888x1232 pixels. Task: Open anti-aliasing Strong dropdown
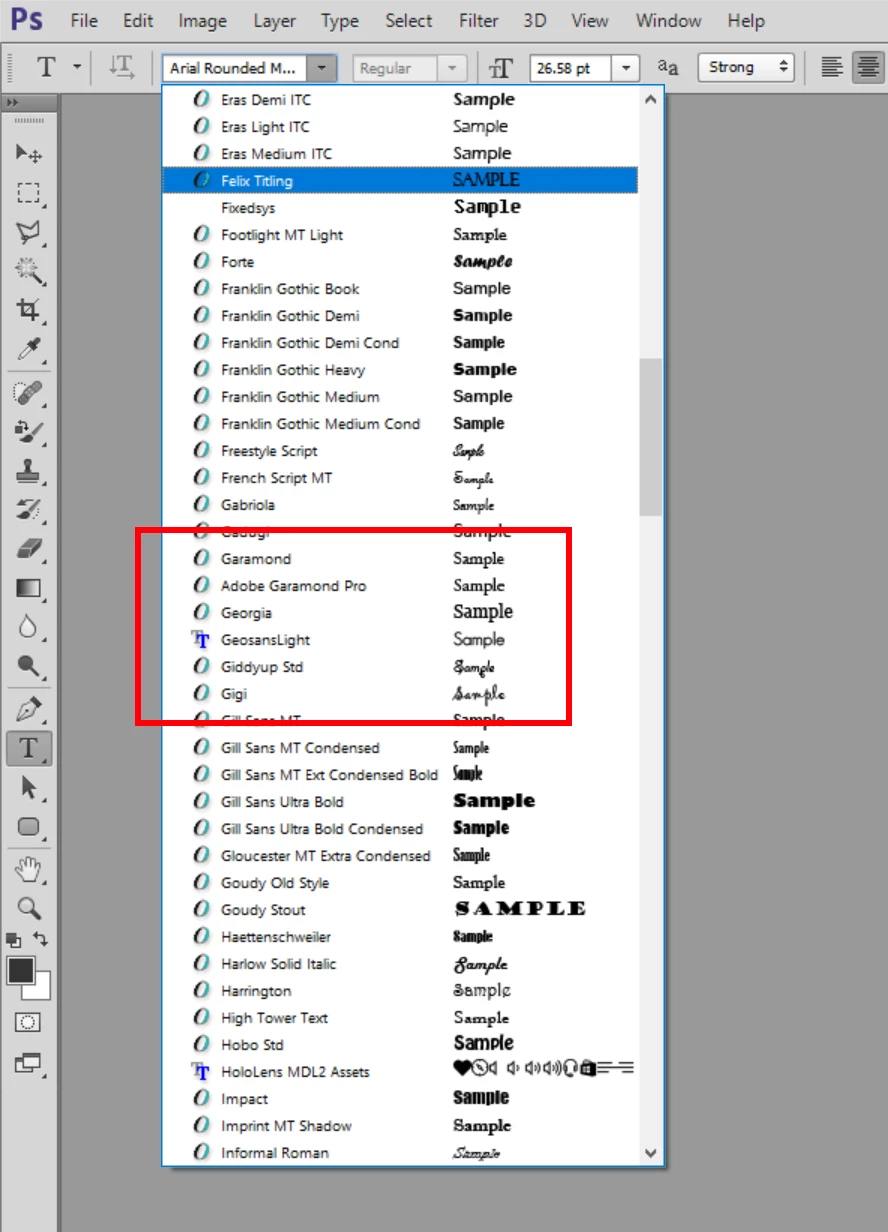coord(746,67)
